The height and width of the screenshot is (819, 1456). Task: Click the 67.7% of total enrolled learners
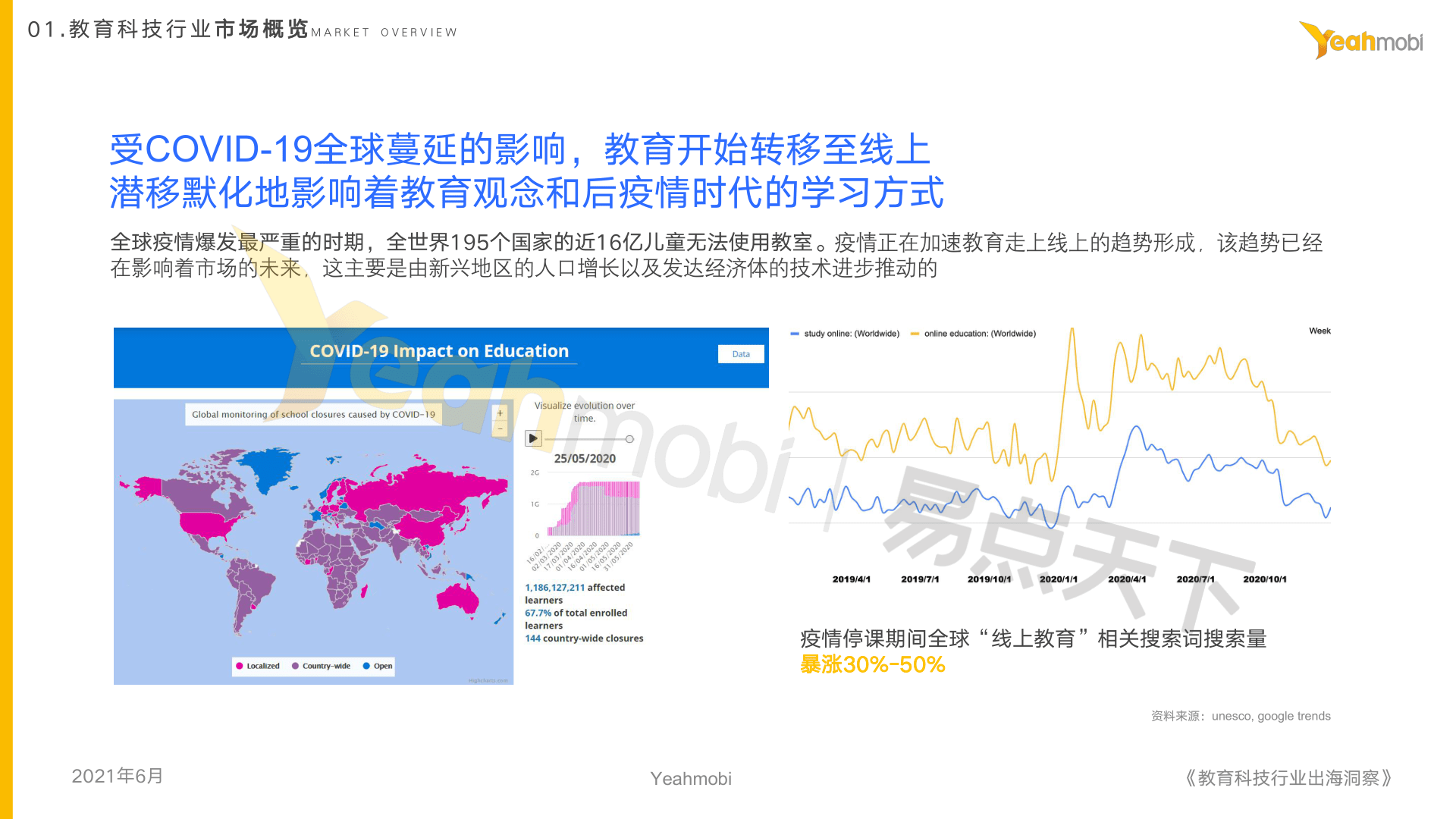click(576, 619)
